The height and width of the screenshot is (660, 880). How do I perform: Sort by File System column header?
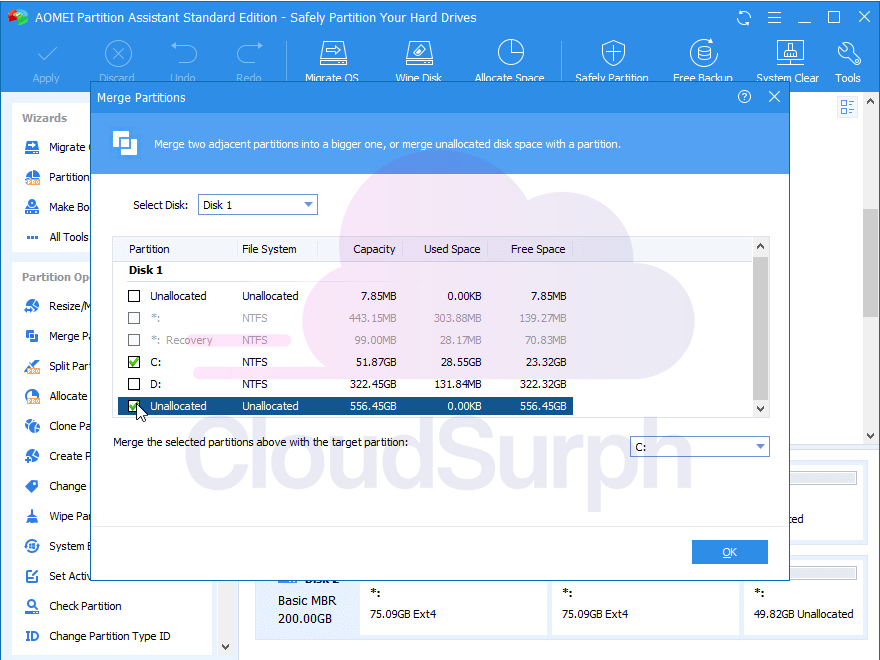(x=269, y=249)
